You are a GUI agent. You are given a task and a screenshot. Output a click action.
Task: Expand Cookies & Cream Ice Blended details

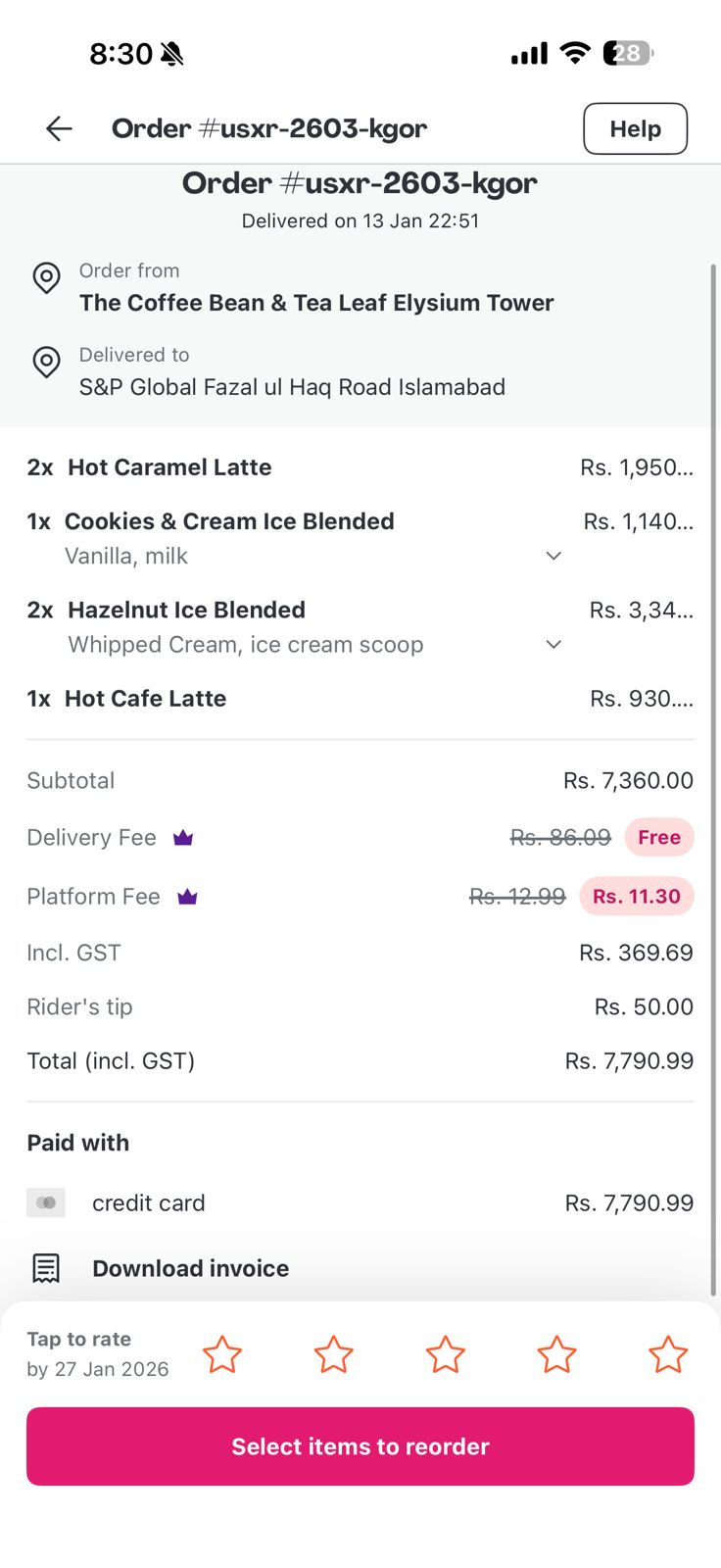point(553,556)
